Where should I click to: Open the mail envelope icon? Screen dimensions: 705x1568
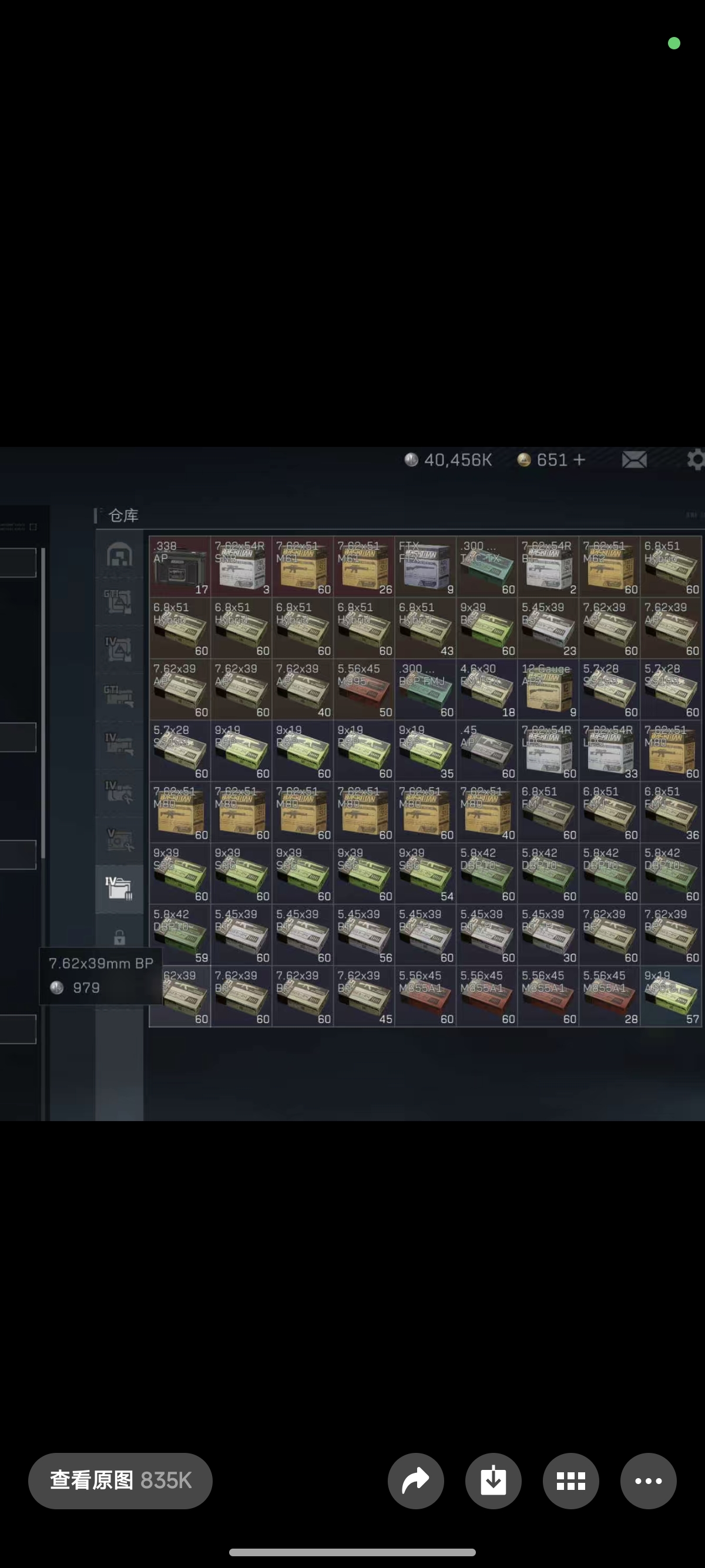point(634,460)
